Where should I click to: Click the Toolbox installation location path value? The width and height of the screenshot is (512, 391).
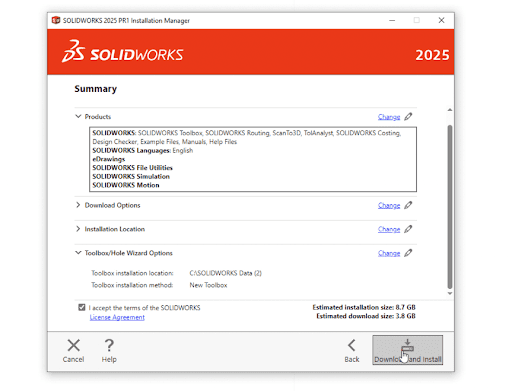(x=226, y=273)
